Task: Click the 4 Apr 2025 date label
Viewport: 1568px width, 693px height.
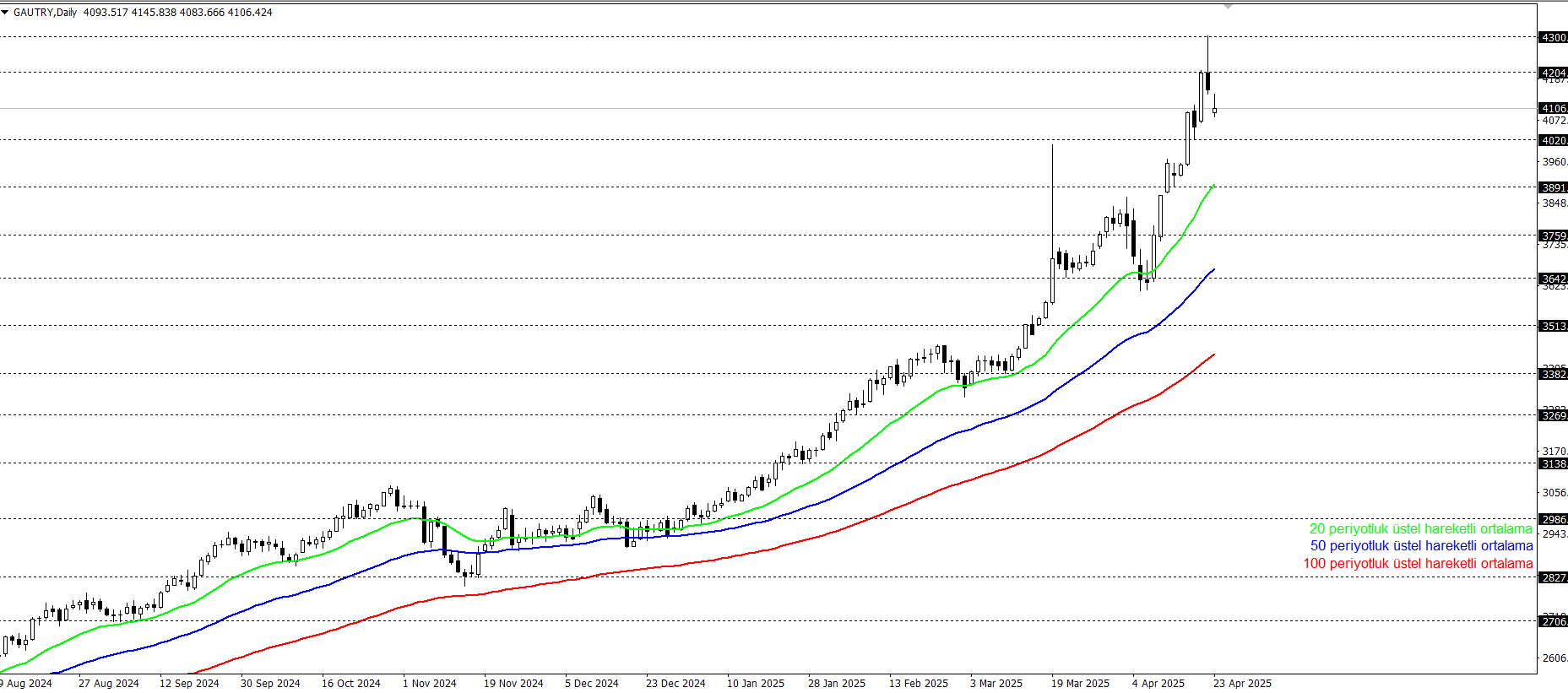Action: tap(1158, 684)
